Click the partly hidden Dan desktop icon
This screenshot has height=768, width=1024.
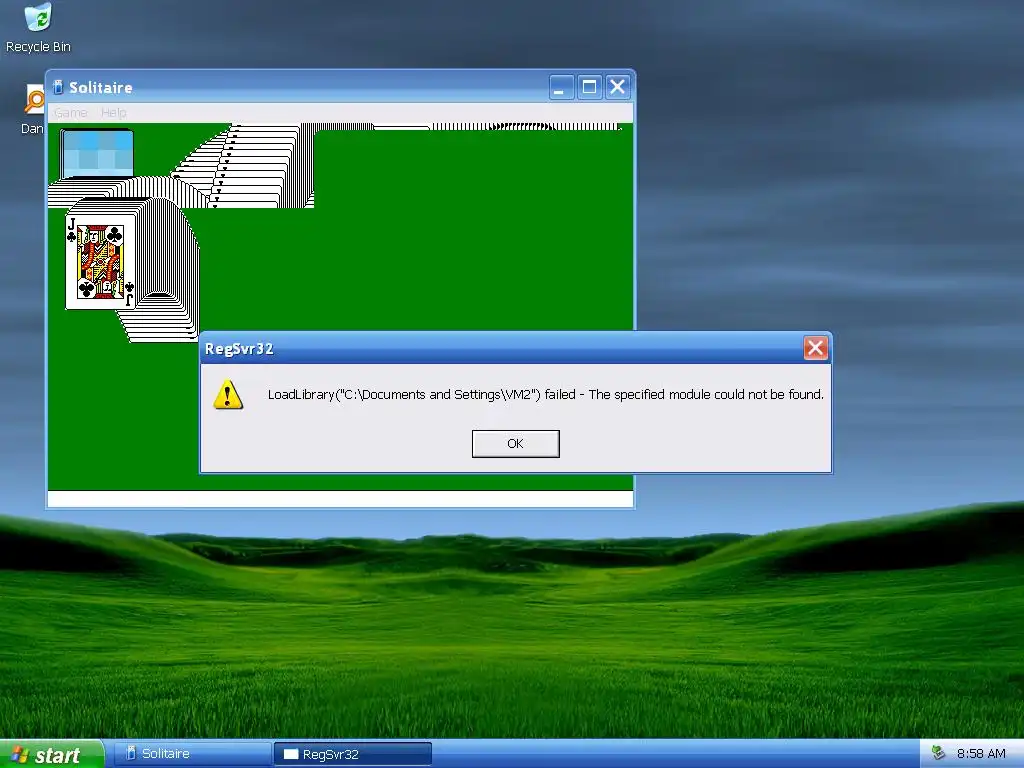point(33,109)
